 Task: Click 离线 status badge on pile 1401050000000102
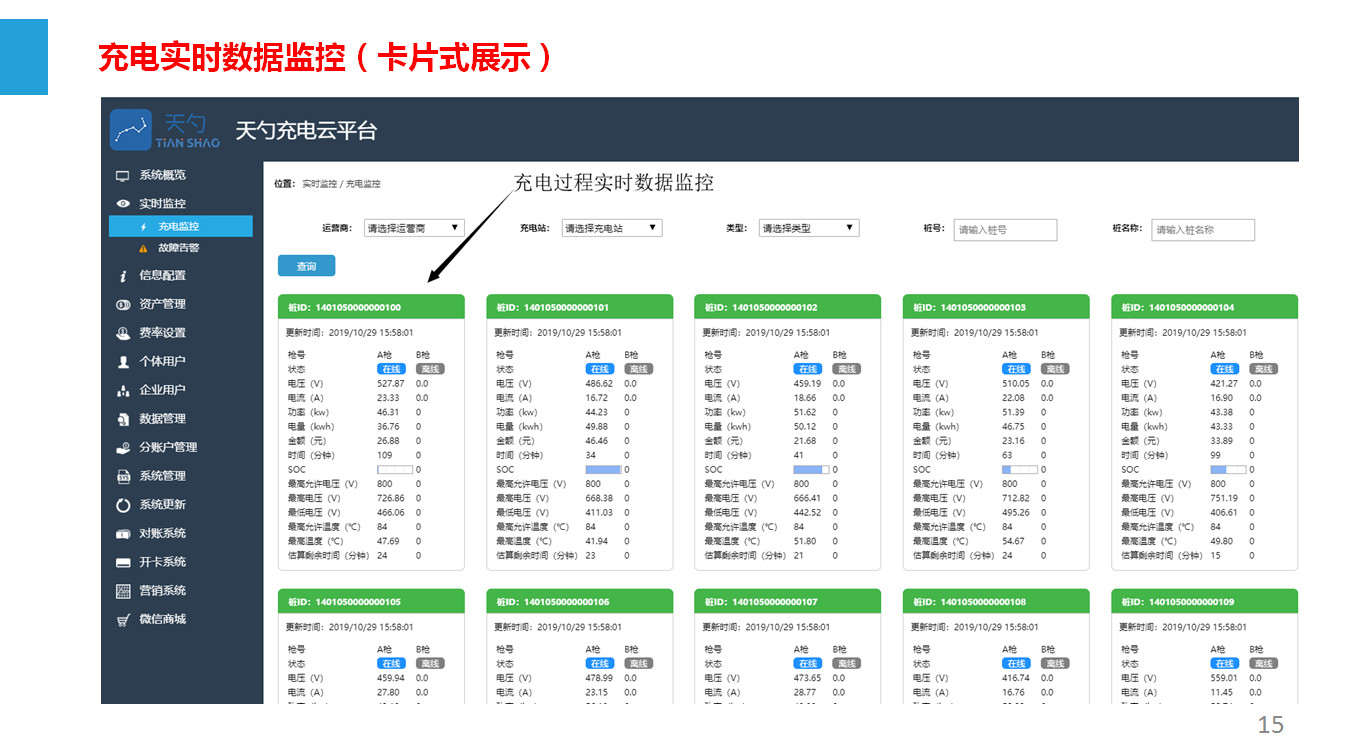847,369
